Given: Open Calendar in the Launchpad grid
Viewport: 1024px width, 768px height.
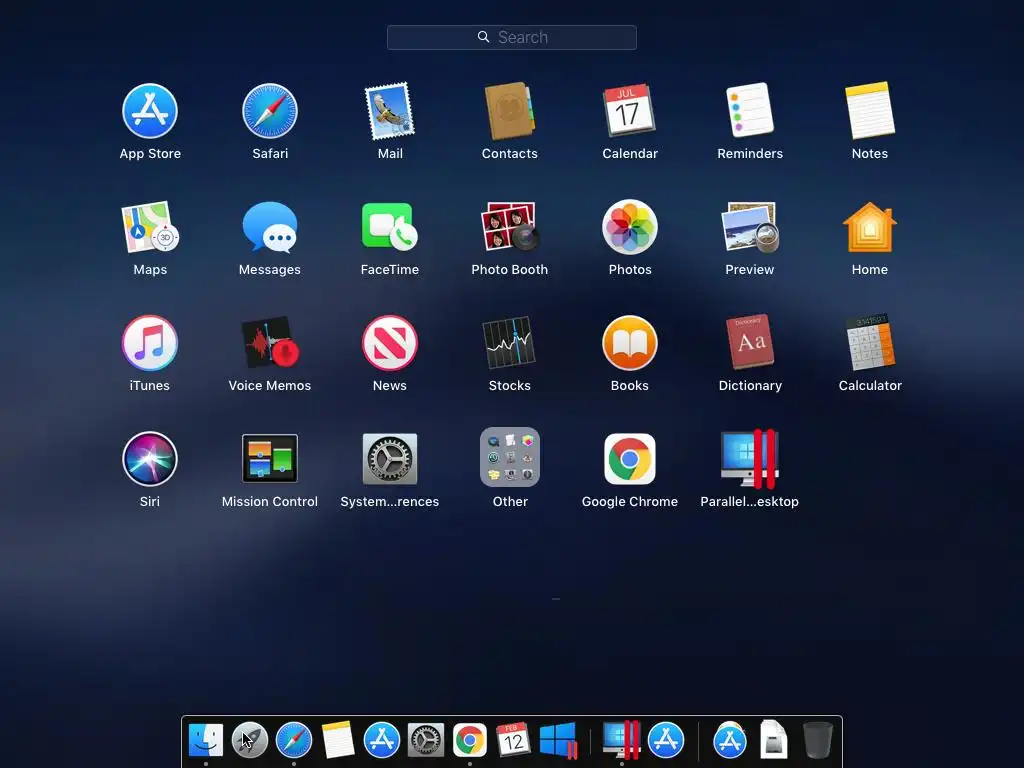Looking at the screenshot, I should (x=629, y=110).
